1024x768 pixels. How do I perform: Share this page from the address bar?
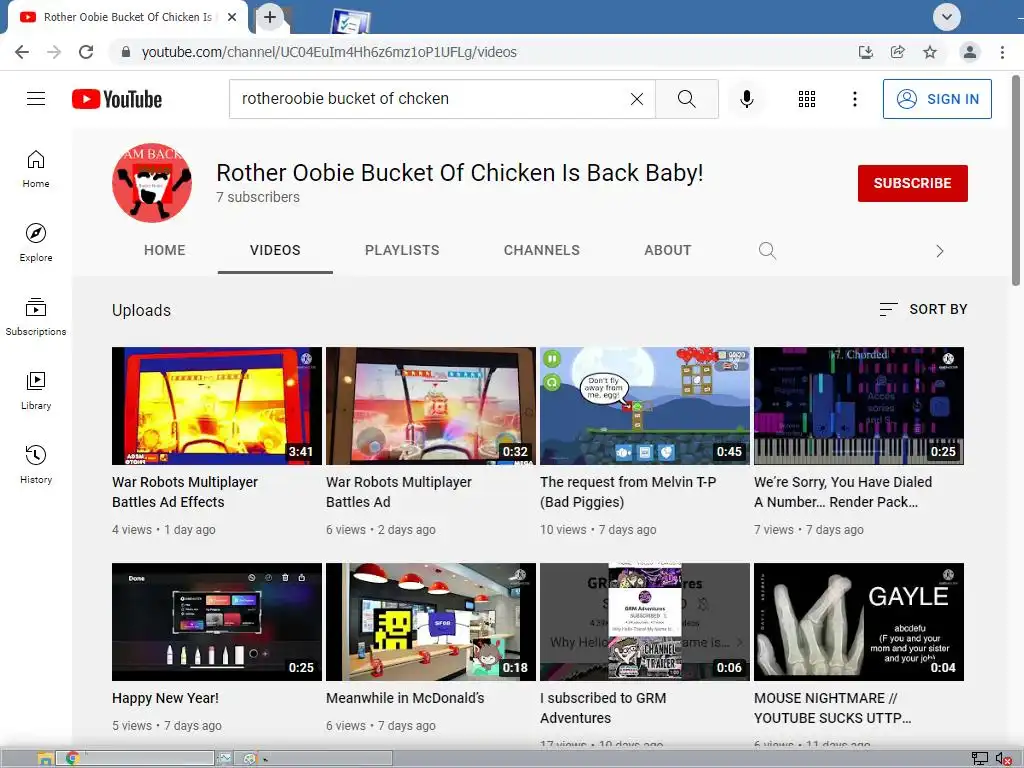898,52
